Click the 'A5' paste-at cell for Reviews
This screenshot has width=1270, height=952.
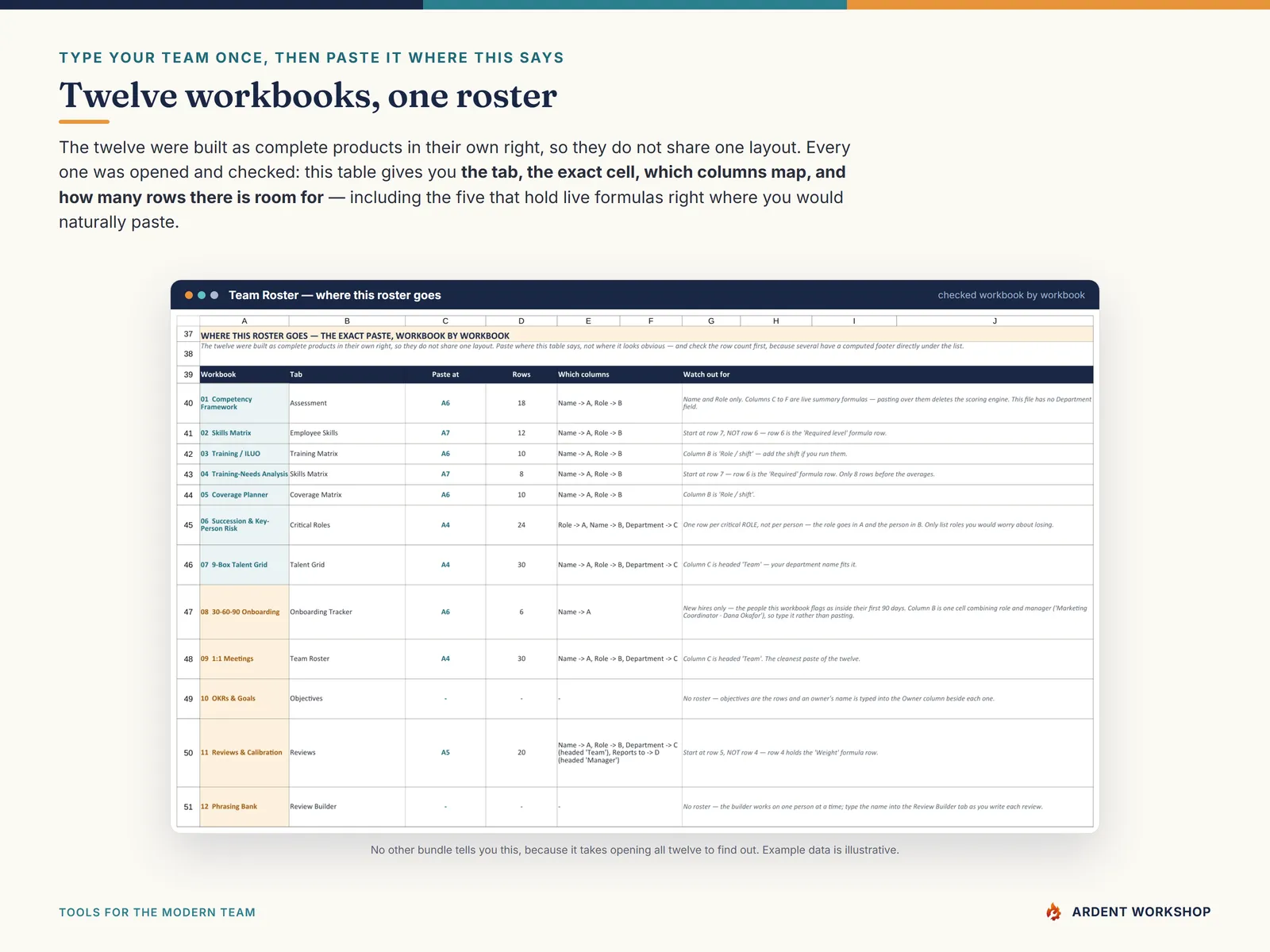point(445,753)
